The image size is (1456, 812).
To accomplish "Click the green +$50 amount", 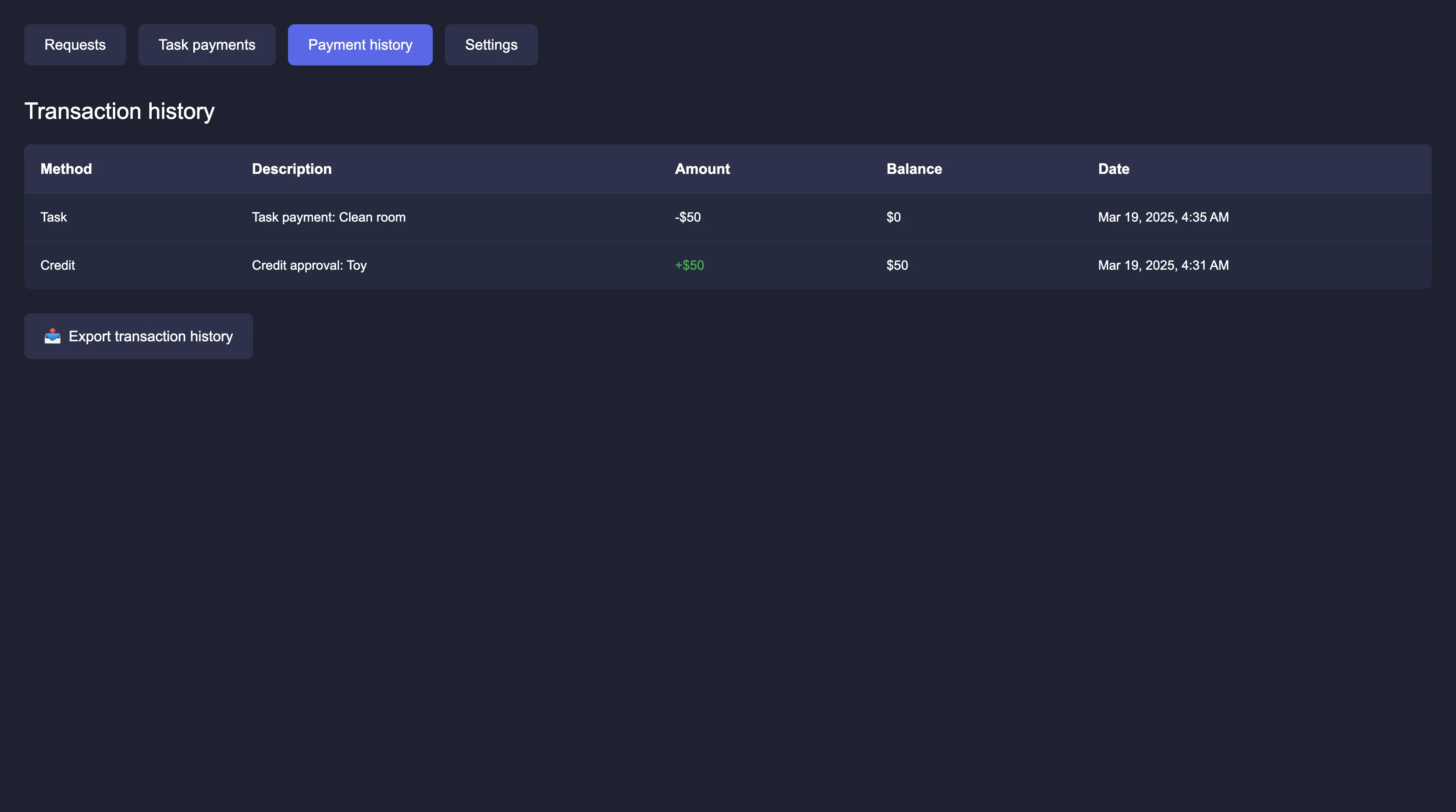I will [689, 265].
